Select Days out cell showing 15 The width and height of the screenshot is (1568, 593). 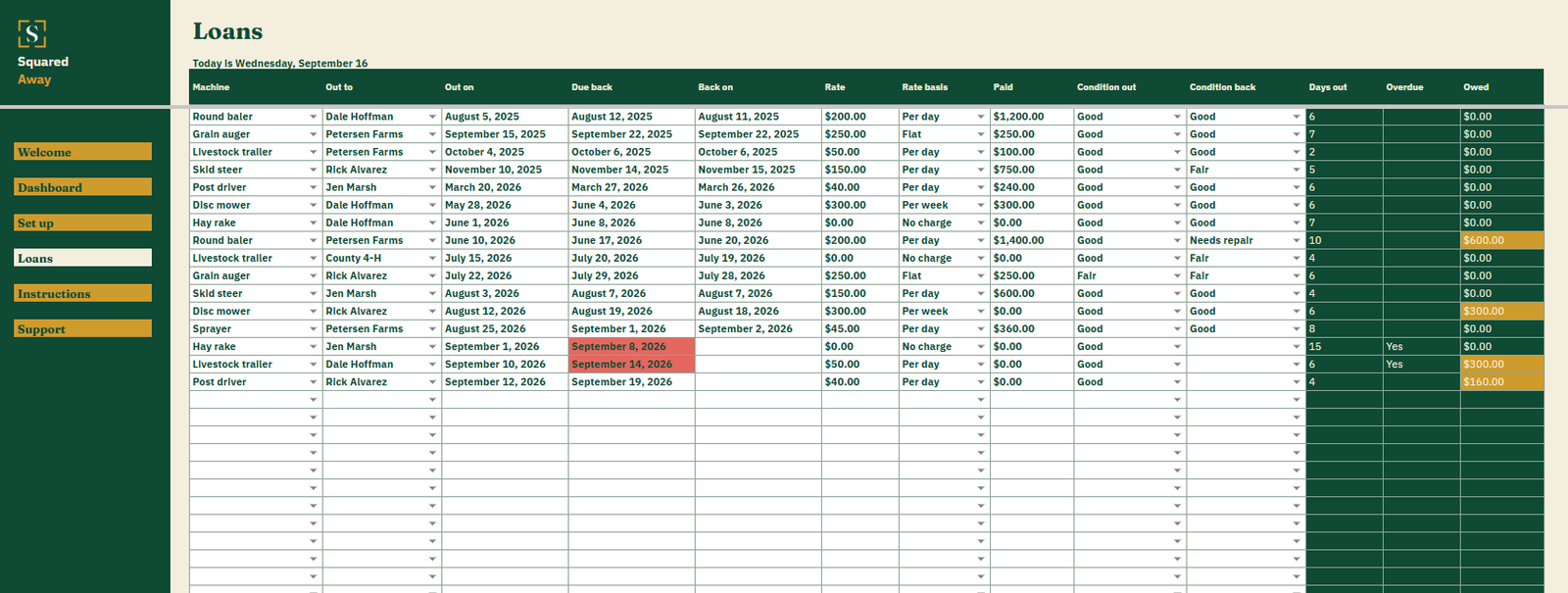[1345, 346]
